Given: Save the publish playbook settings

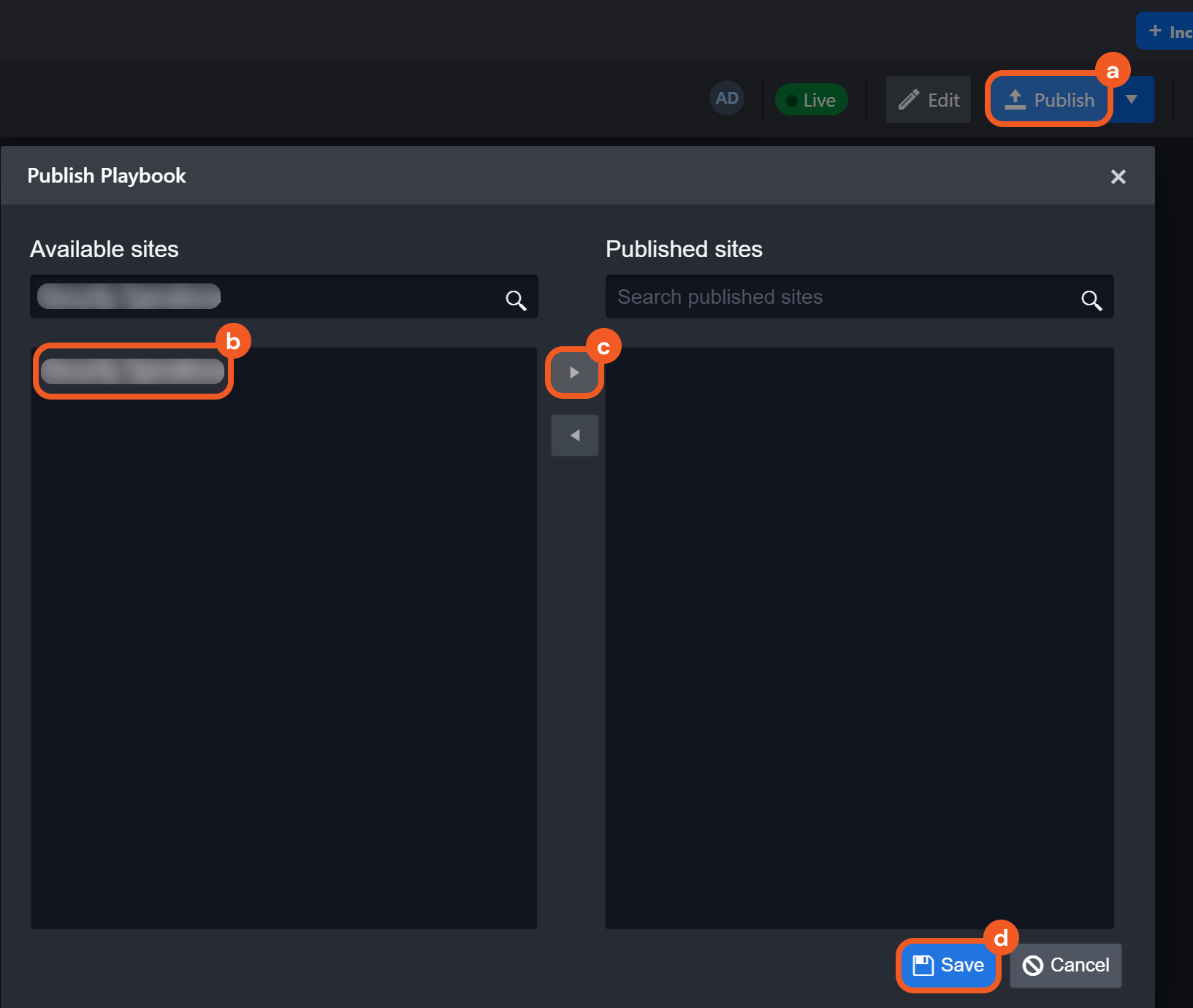Looking at the screenshot, I should click(x=948, y=965).
